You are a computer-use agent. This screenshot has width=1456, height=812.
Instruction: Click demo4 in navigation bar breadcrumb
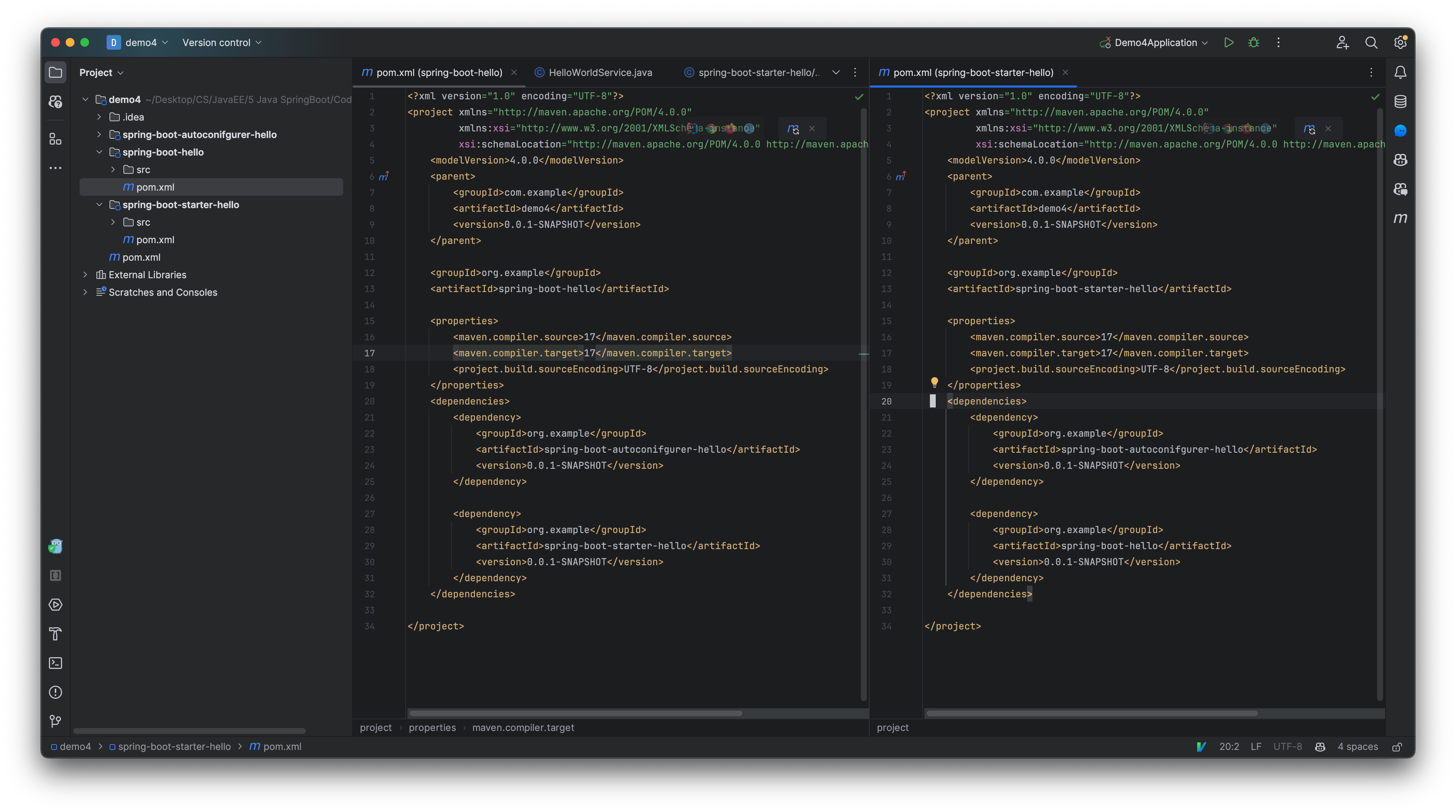[x=71, y=746]
